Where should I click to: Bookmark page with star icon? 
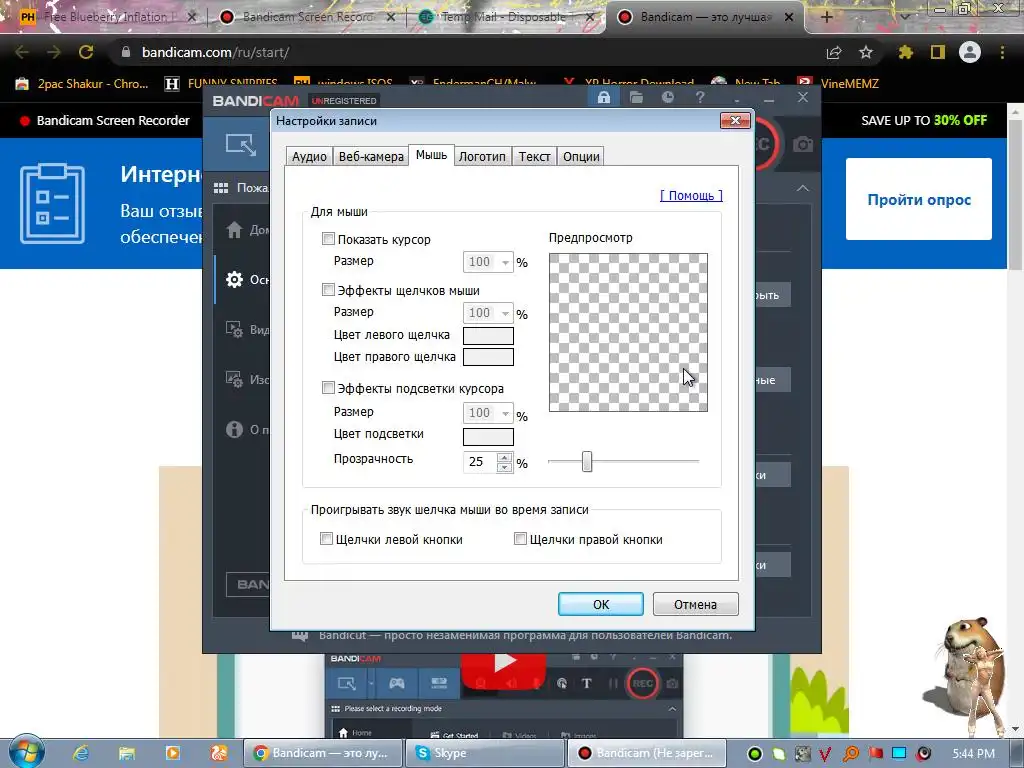(x=866, y=52)
